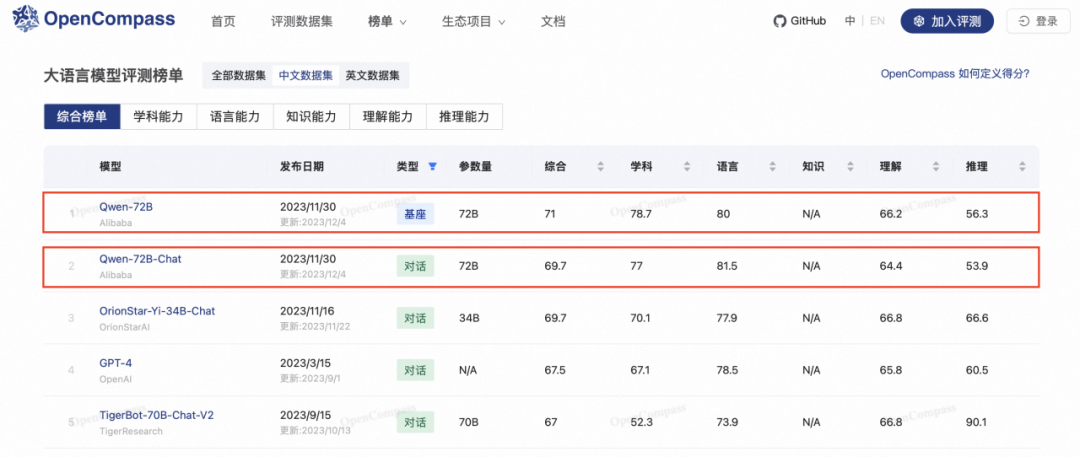Screen dimensions: 1080x457
Task: Click the 大语言模型评测榜单 heading
Action: (x=114, y=75)
